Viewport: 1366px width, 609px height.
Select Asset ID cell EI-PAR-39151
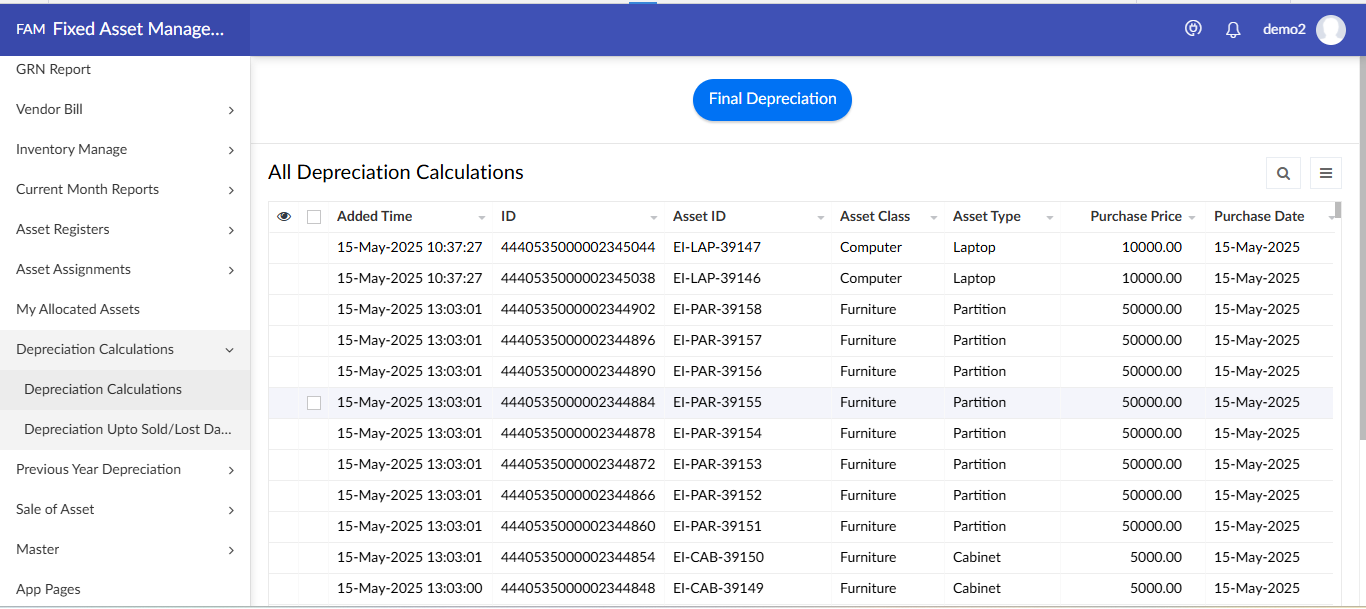[x=717, y=526]
